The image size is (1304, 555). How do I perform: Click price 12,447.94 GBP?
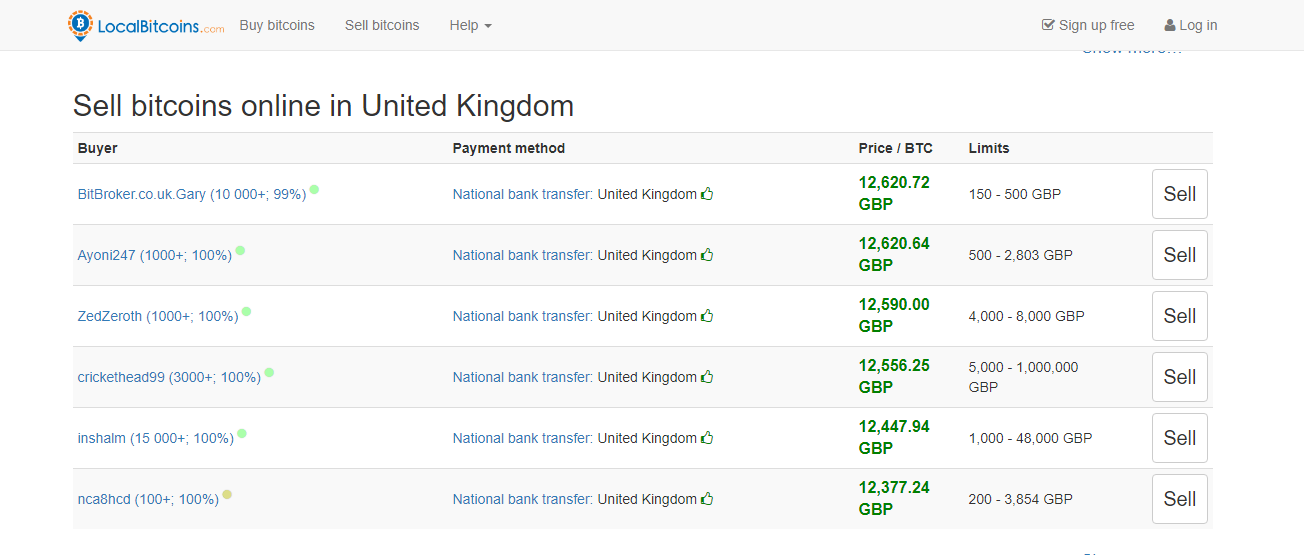tap(894, 437)
